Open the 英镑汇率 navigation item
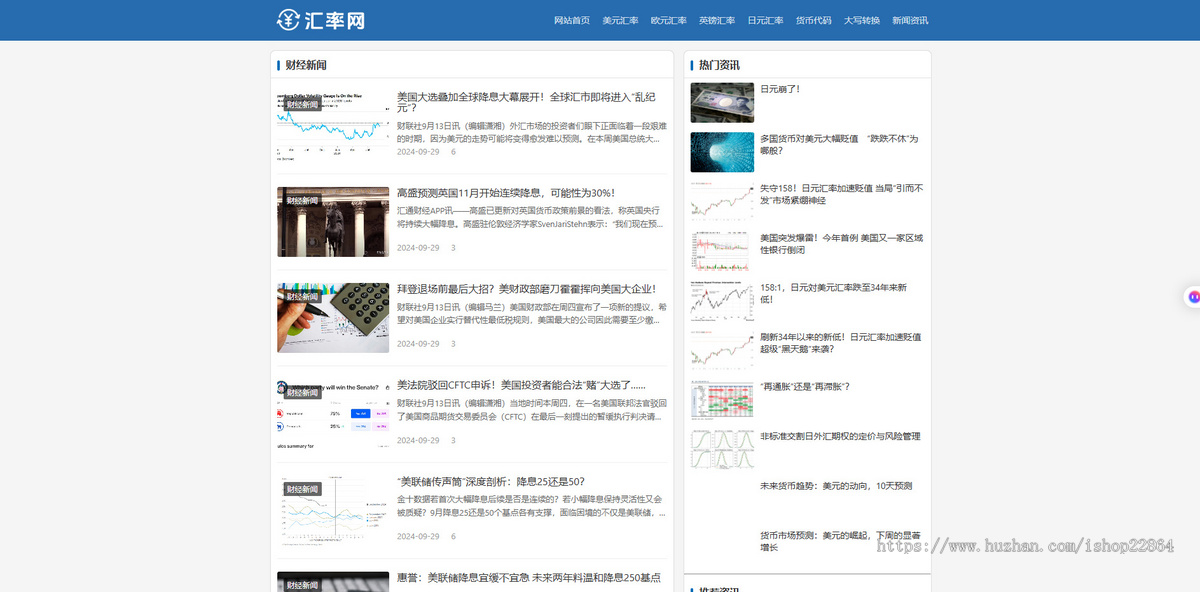Image resolution: width=1200 pixels, height=592 pixels. click(x=717, y=20)
